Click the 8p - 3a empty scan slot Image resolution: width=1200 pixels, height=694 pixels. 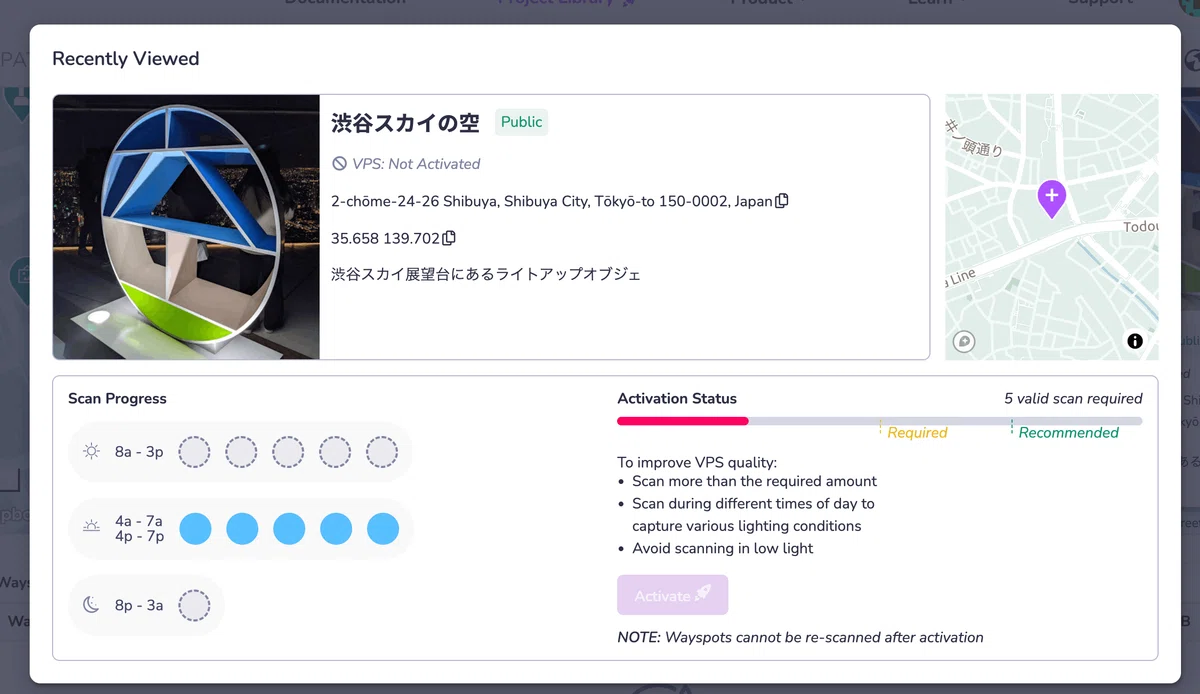[x=194, y=605]
